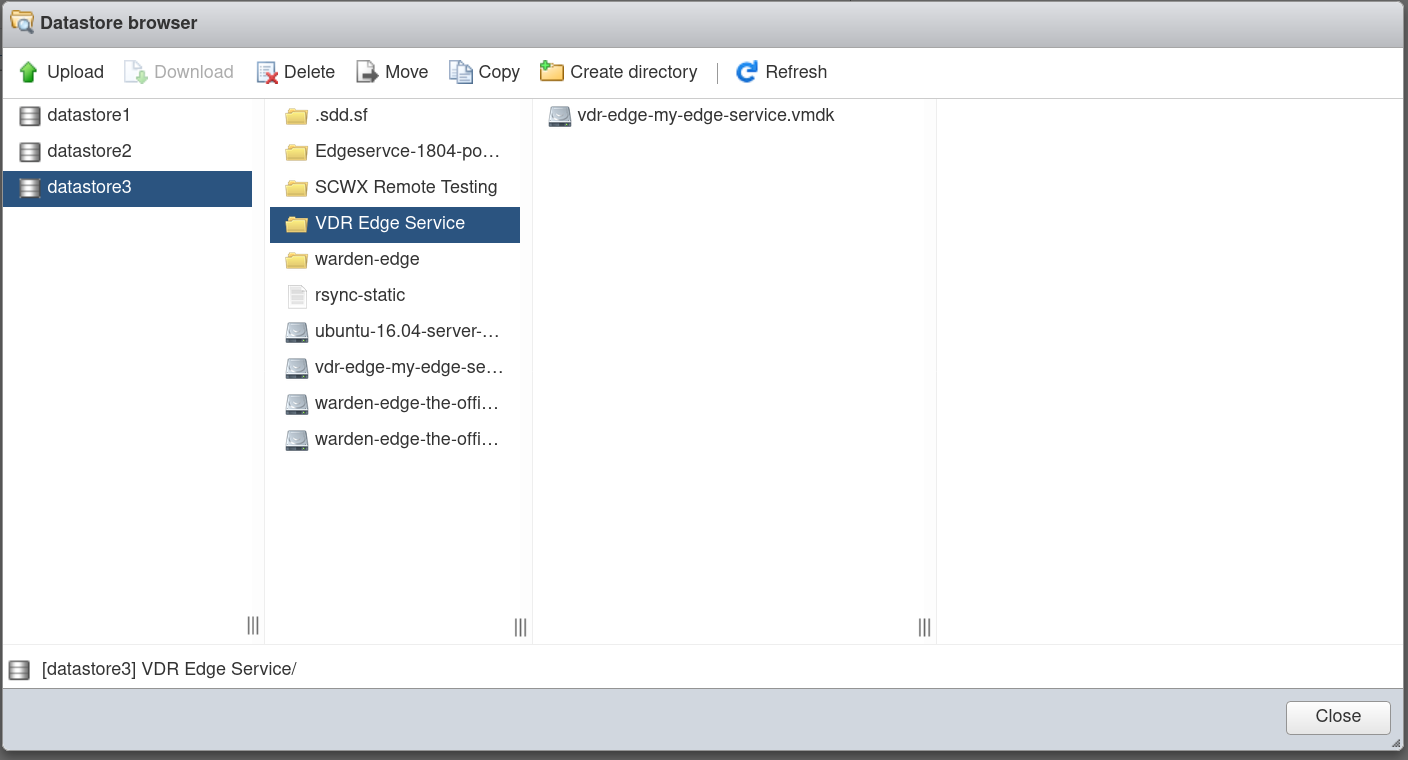Click the Edgeservce-1804 folder icon
Screen dimensions: 1408x760
click(x=296, y=152)
